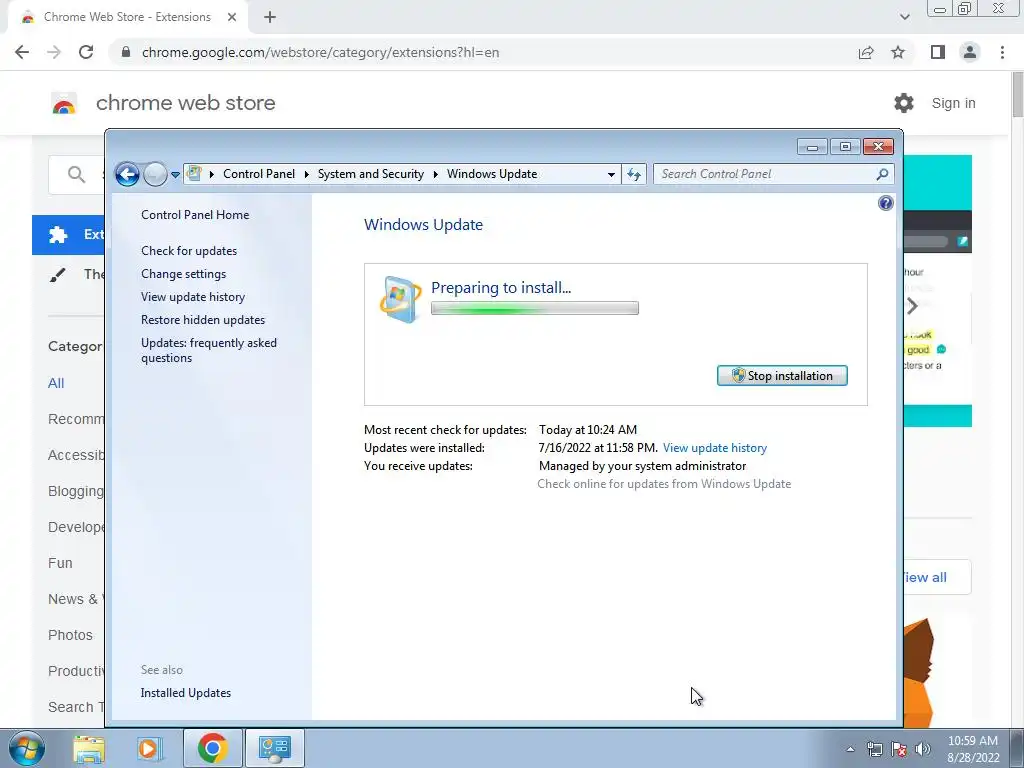Go to System and Security breadcrumb
Image resolution: width=1024 pixels, height=768 pixels.
point(370,174)
